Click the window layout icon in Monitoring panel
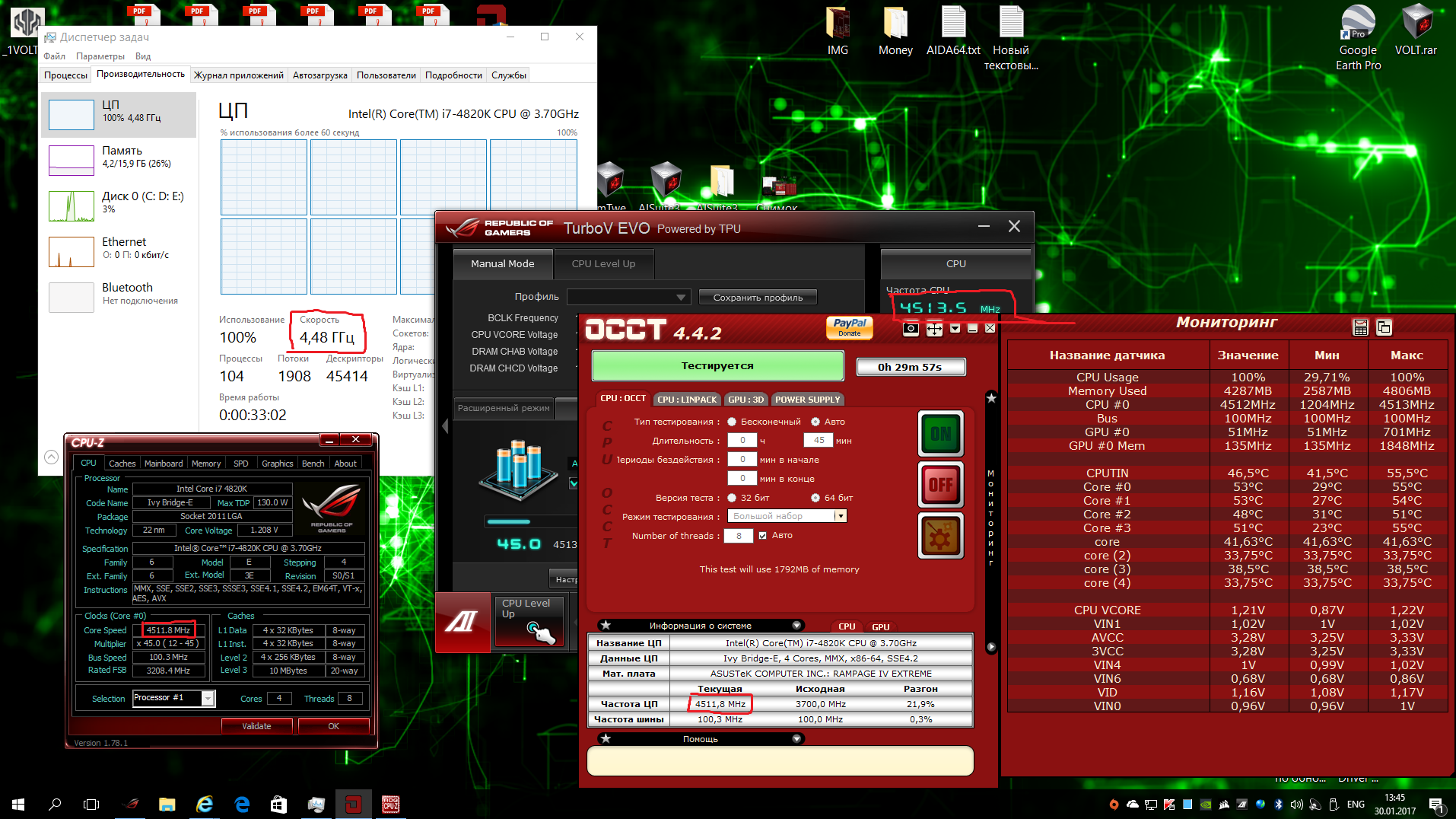This screenshot has height=819, width=1456. [x=1384, y=327]
